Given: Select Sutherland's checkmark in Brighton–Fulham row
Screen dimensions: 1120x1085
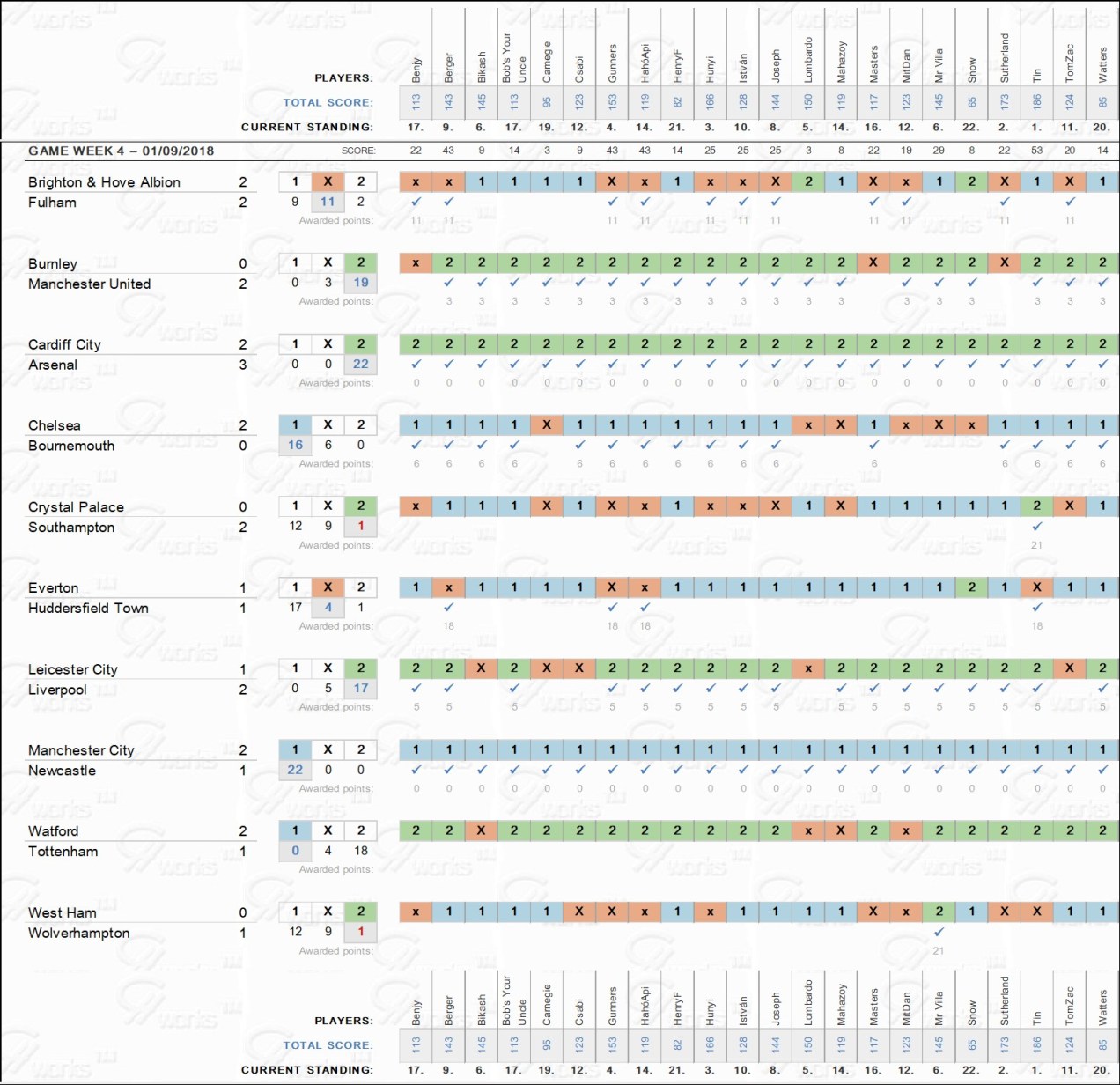Looking at the screenshot, I should click(x=1004, y=202).
